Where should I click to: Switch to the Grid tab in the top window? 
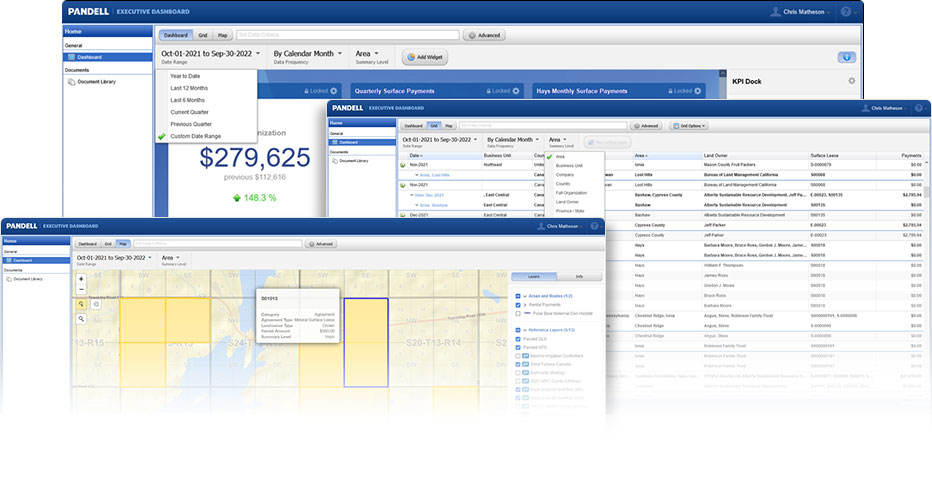pos(203,35)
